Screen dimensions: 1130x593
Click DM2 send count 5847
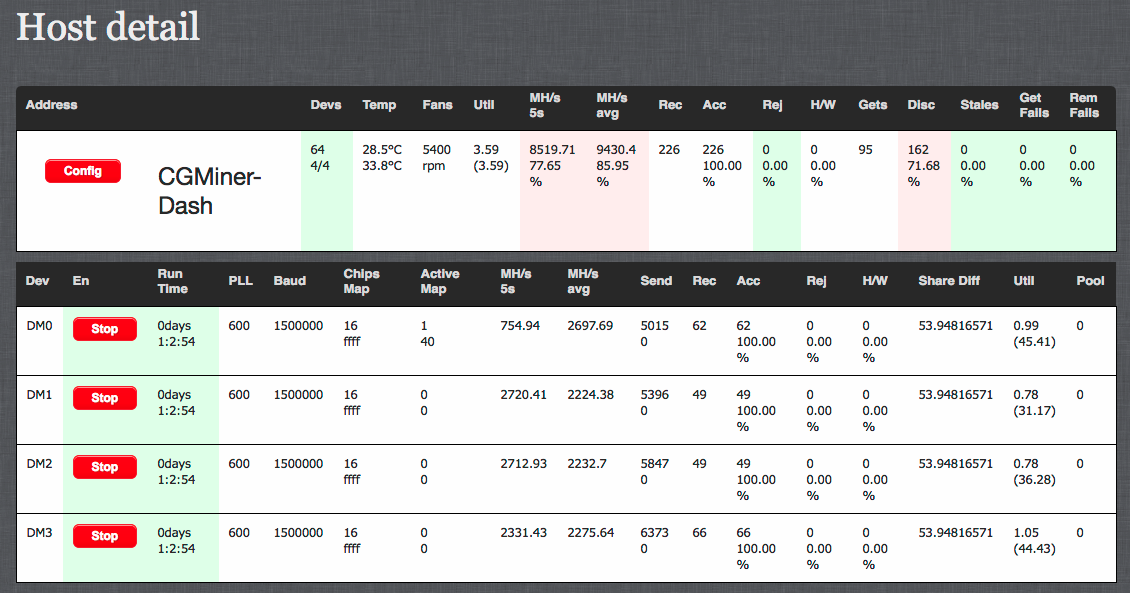pyautogui.click(x=654, y=464)
